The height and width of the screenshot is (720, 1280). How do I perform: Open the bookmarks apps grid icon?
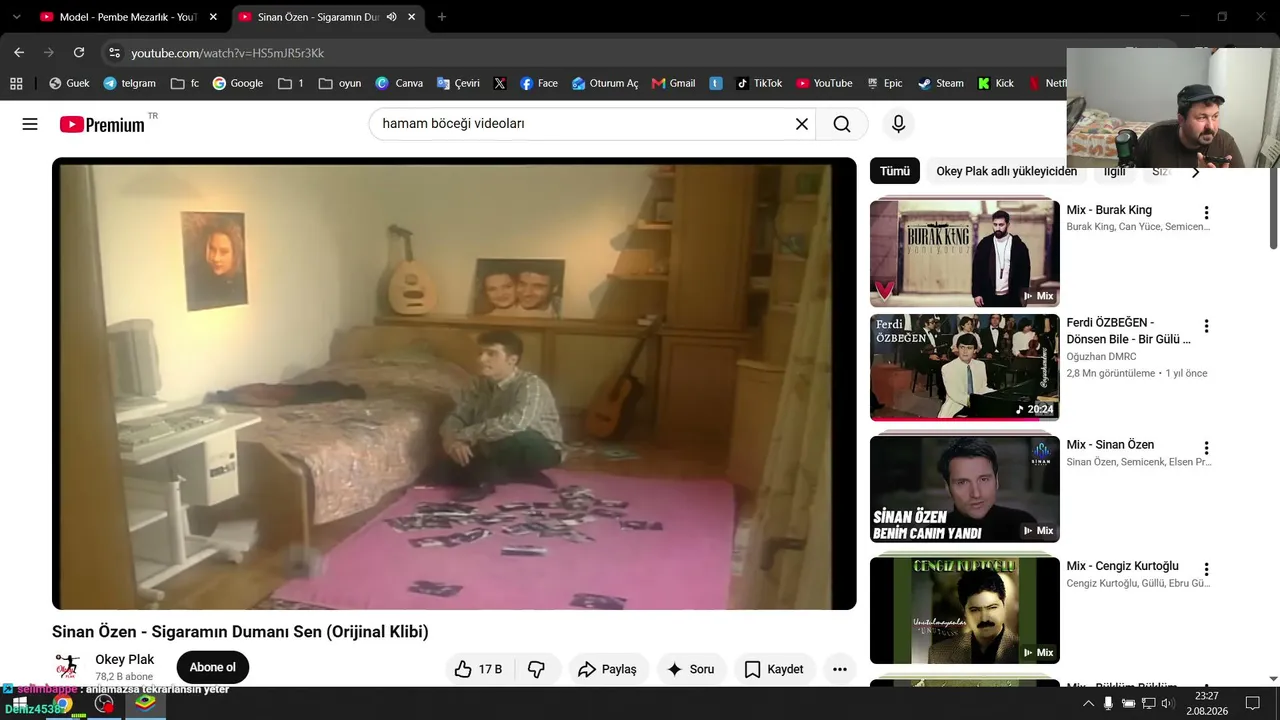click(16, 83)
